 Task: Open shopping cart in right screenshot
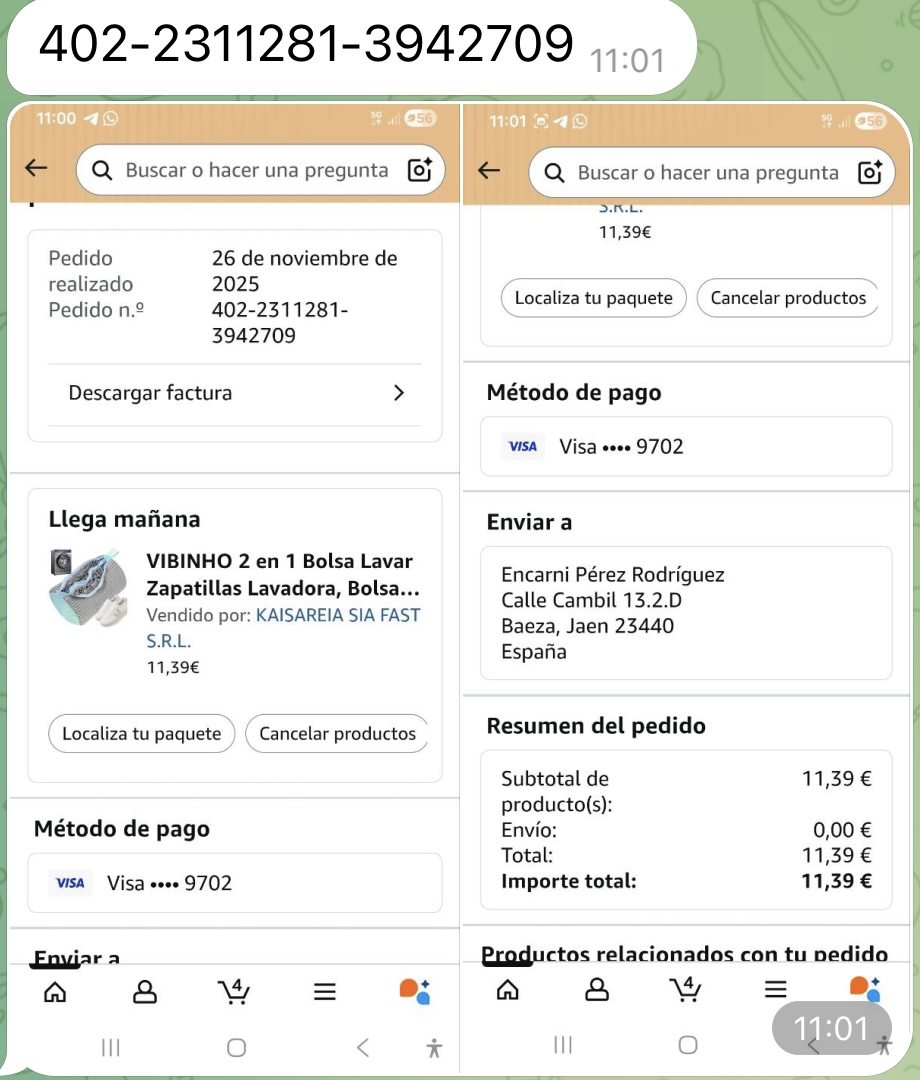(x=686, y=989)
